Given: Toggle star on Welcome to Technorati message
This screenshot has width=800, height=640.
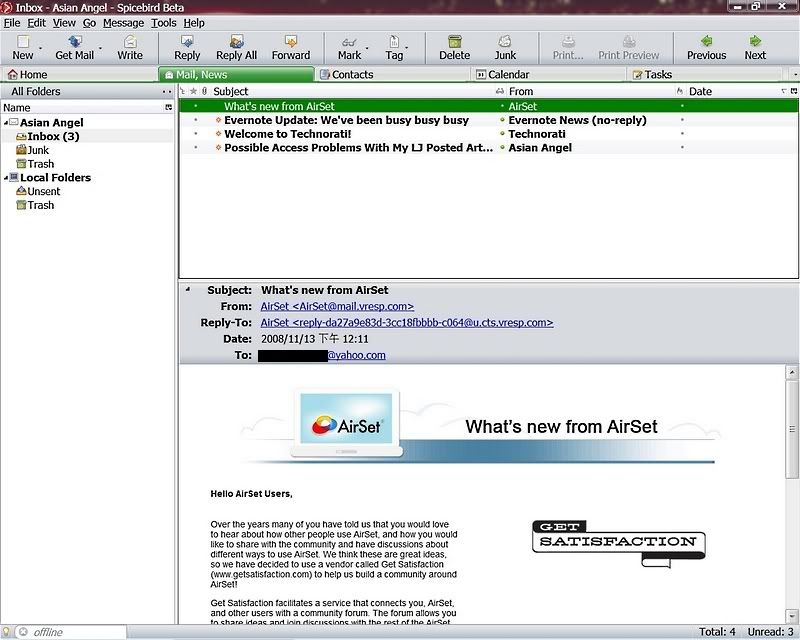Looking at the screenshot, I should tap(196, 134).
